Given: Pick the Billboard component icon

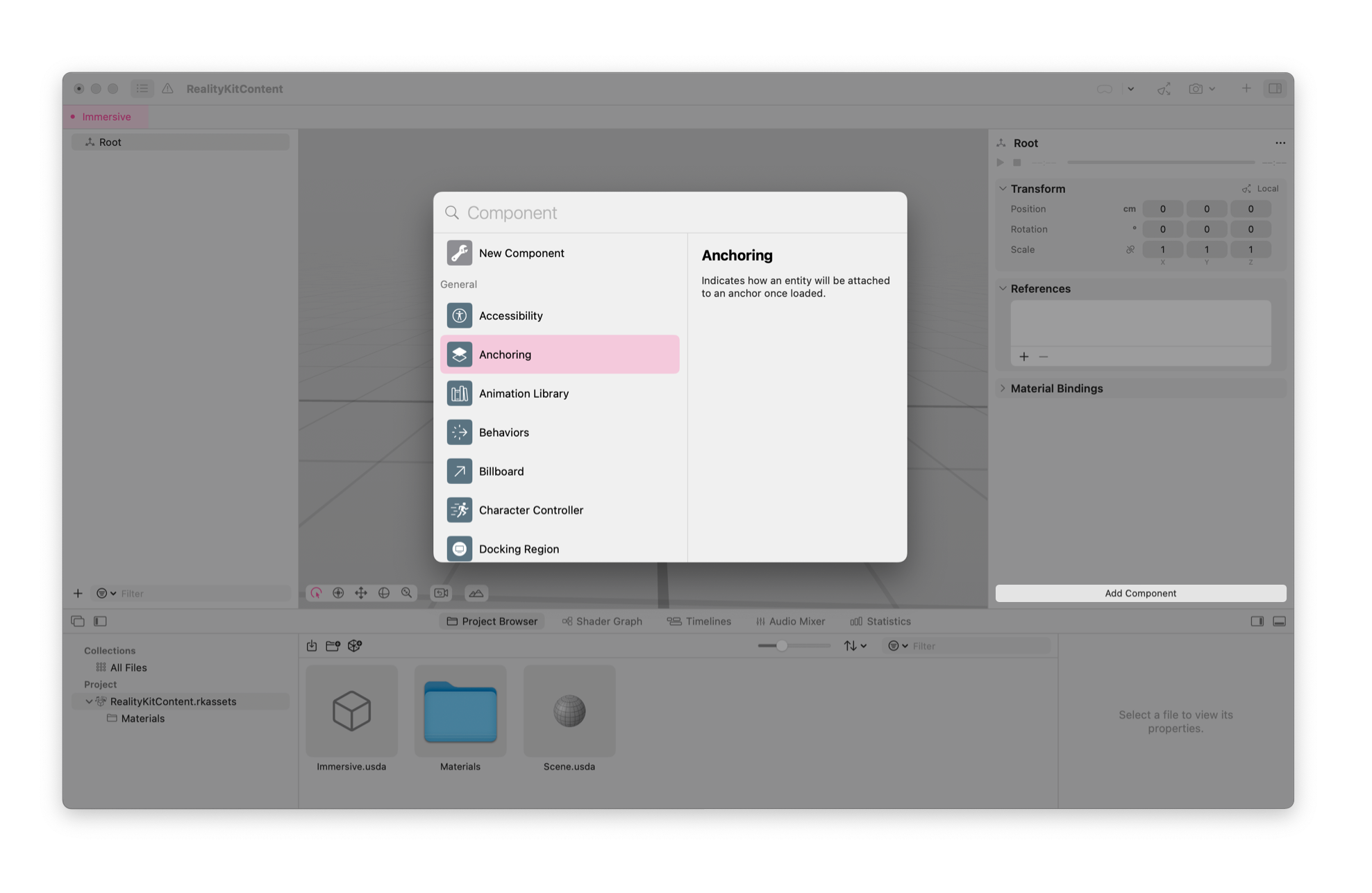Looking at the screenshot, I should click(x=459, y=471).
